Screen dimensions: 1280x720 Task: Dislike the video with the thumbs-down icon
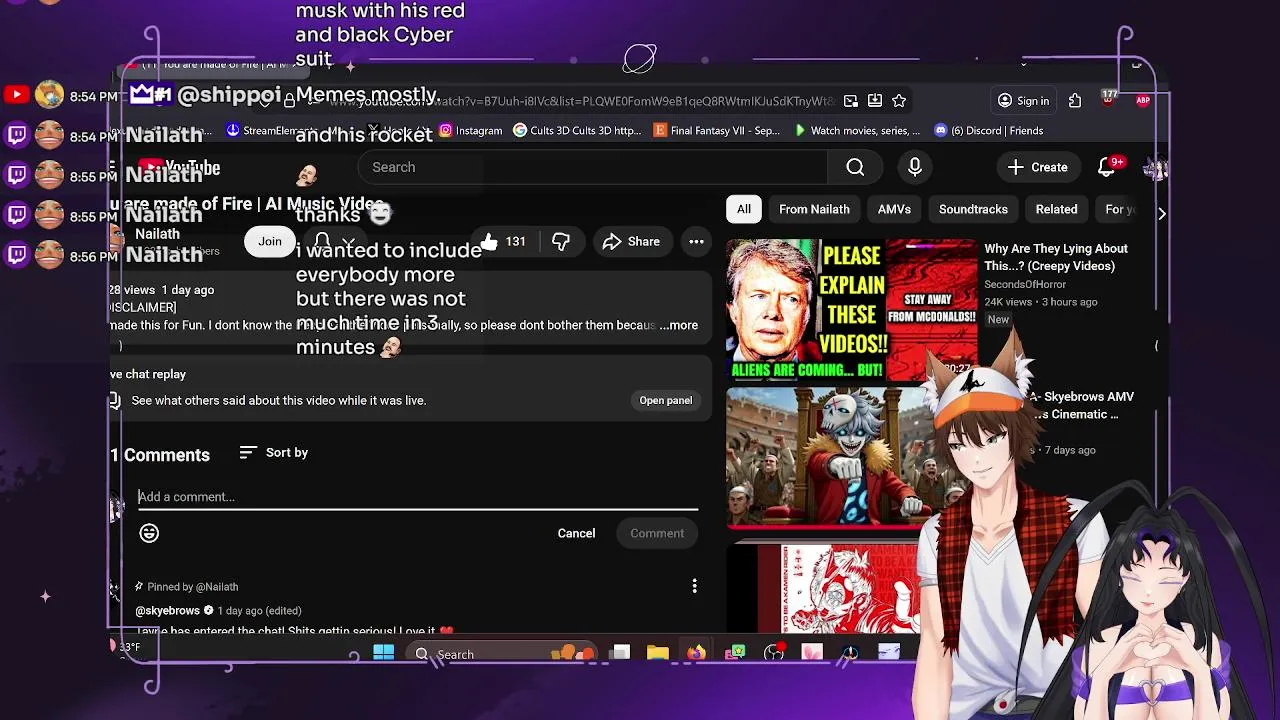point(561,241)
